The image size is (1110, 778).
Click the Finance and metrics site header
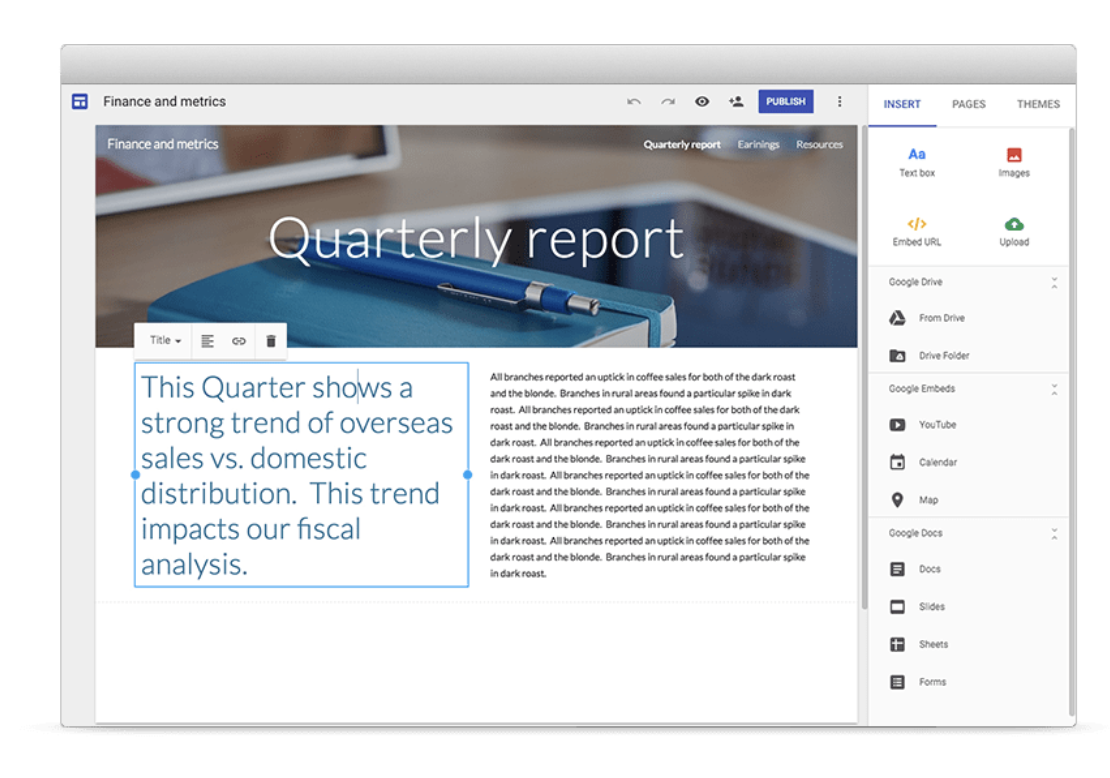(x=163, y=144)
